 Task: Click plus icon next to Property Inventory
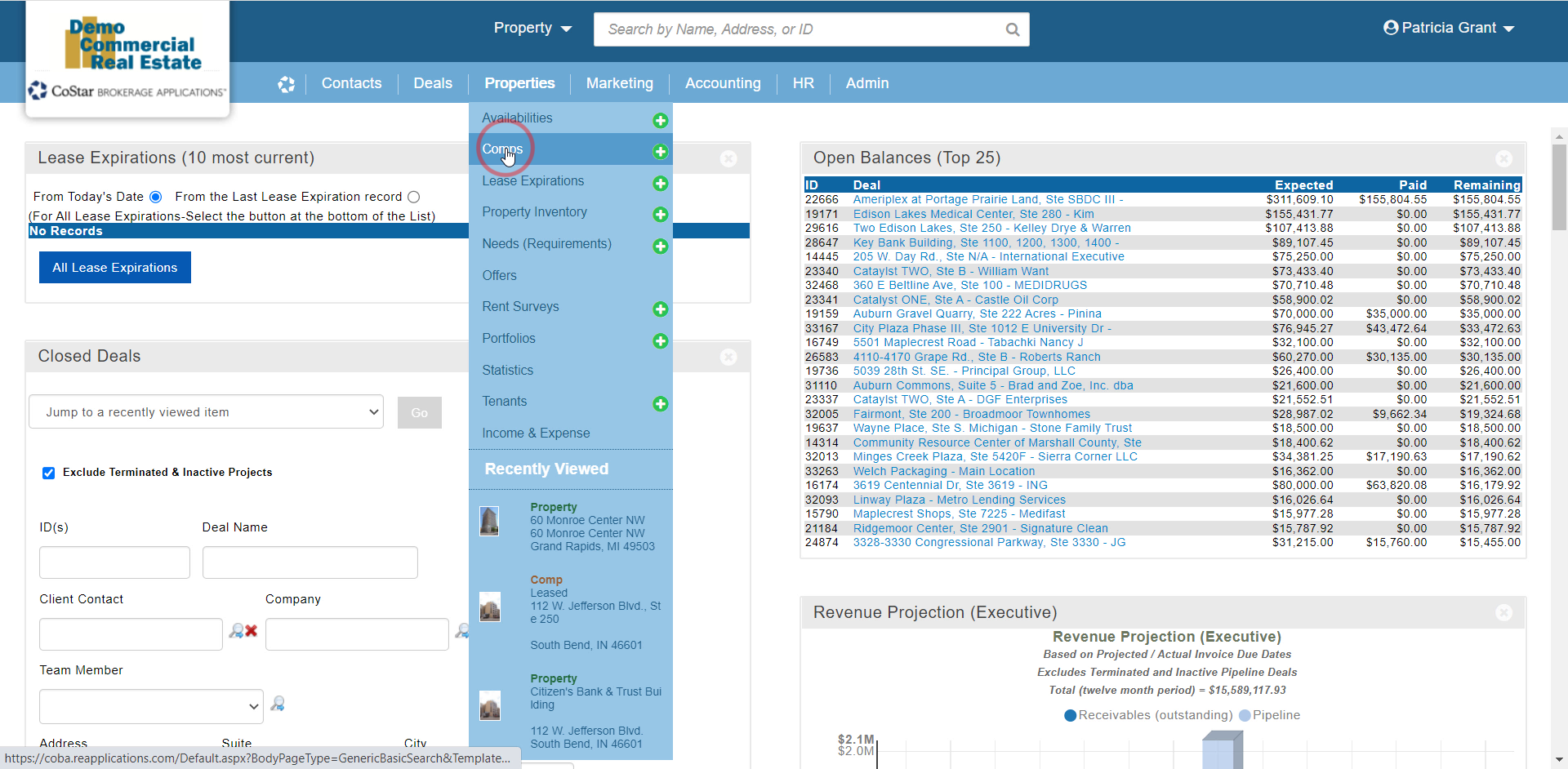(x=660, y=215)
